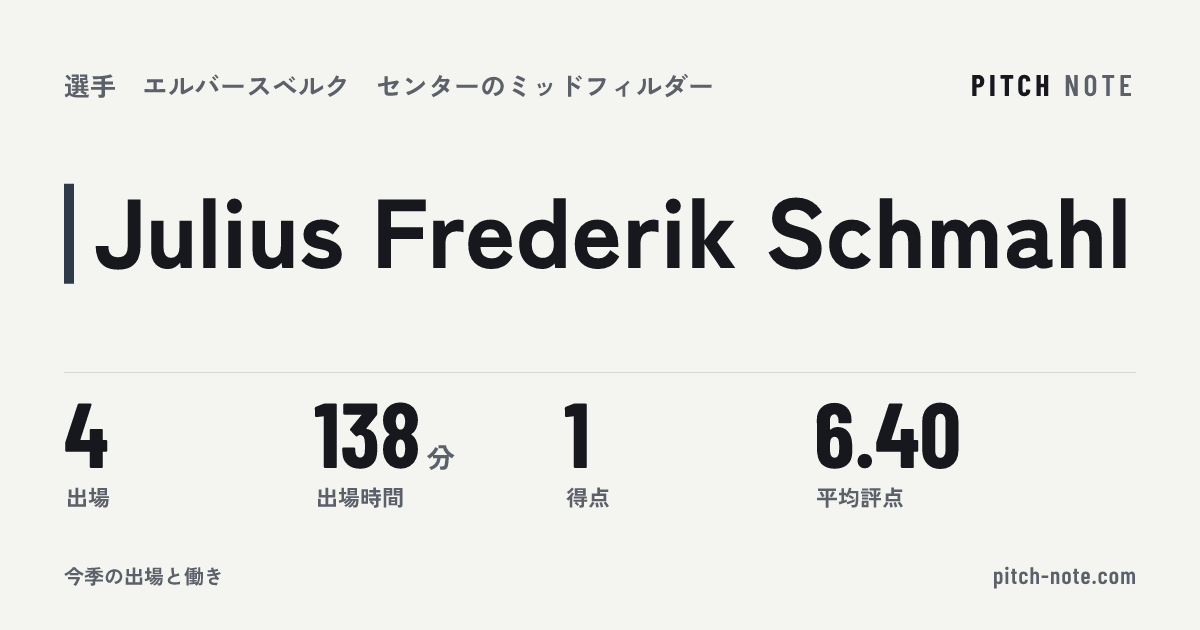Click the 分 unit symbol

441,458
